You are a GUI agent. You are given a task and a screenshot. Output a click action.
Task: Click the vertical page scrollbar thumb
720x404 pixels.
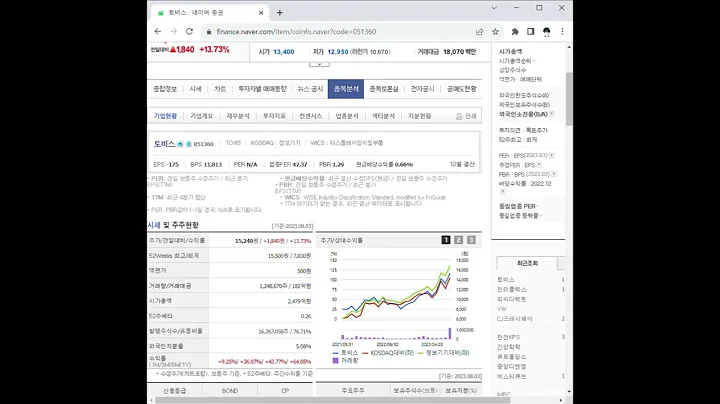569,99
